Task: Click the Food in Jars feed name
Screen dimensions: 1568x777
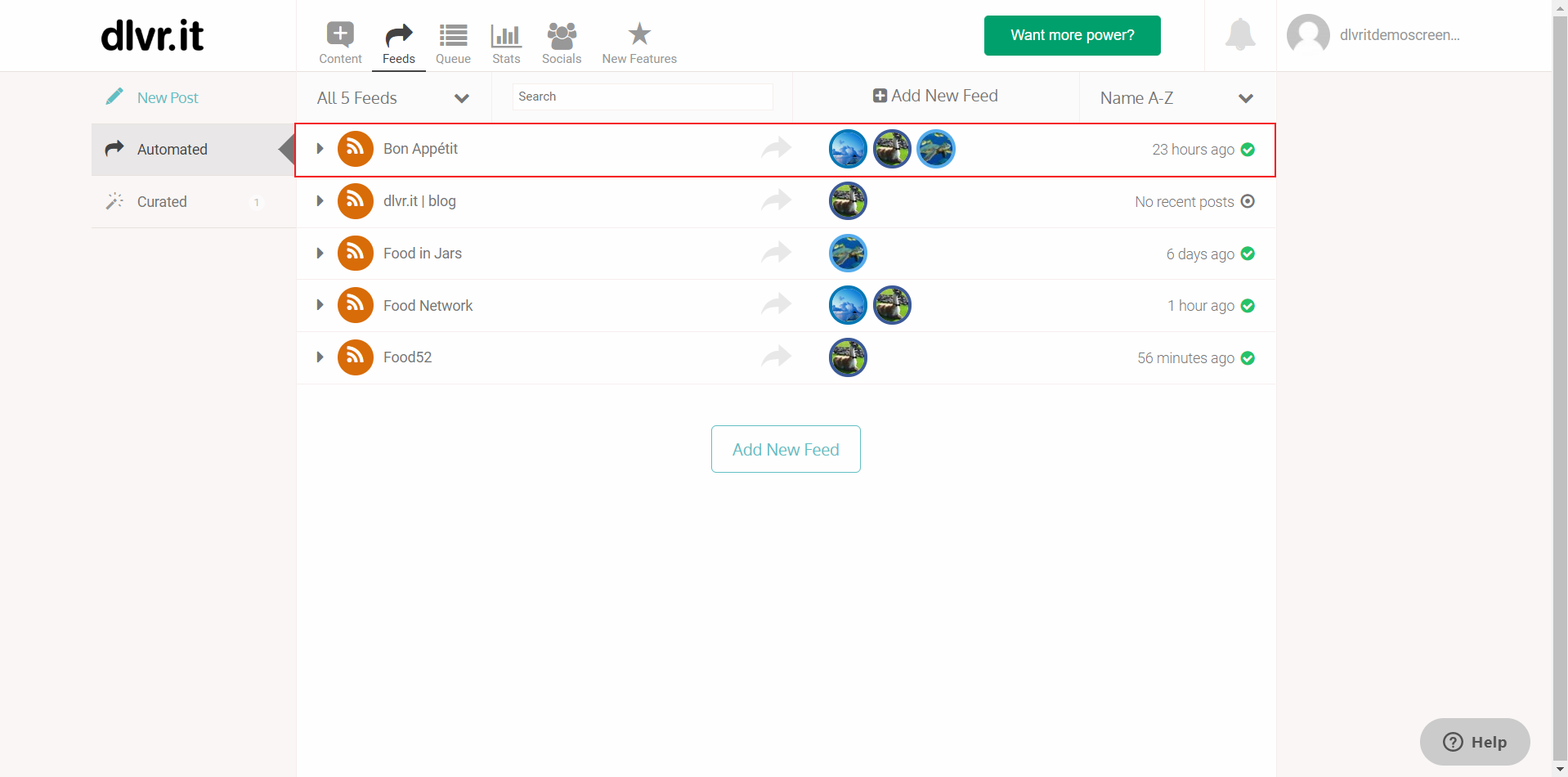Action: click(x=422, y=254)
